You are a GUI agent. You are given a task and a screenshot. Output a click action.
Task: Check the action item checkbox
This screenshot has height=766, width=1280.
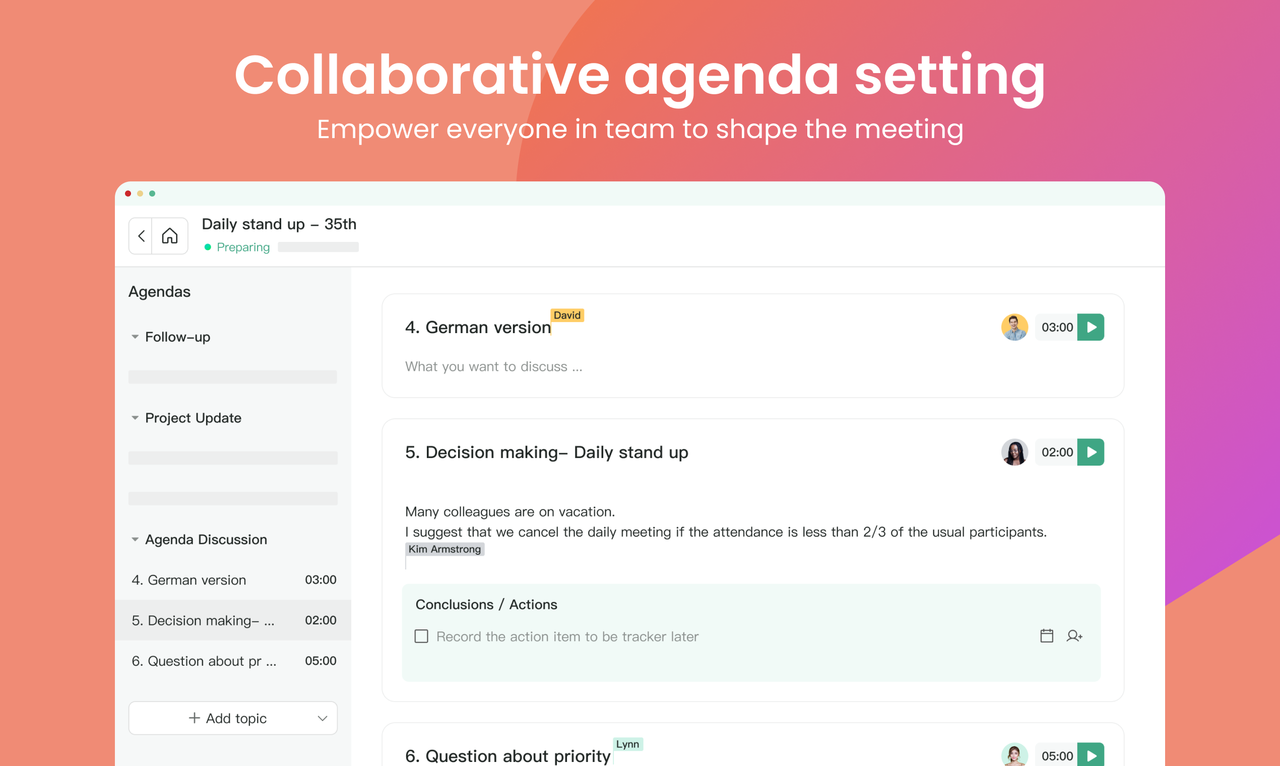point(422,636)
